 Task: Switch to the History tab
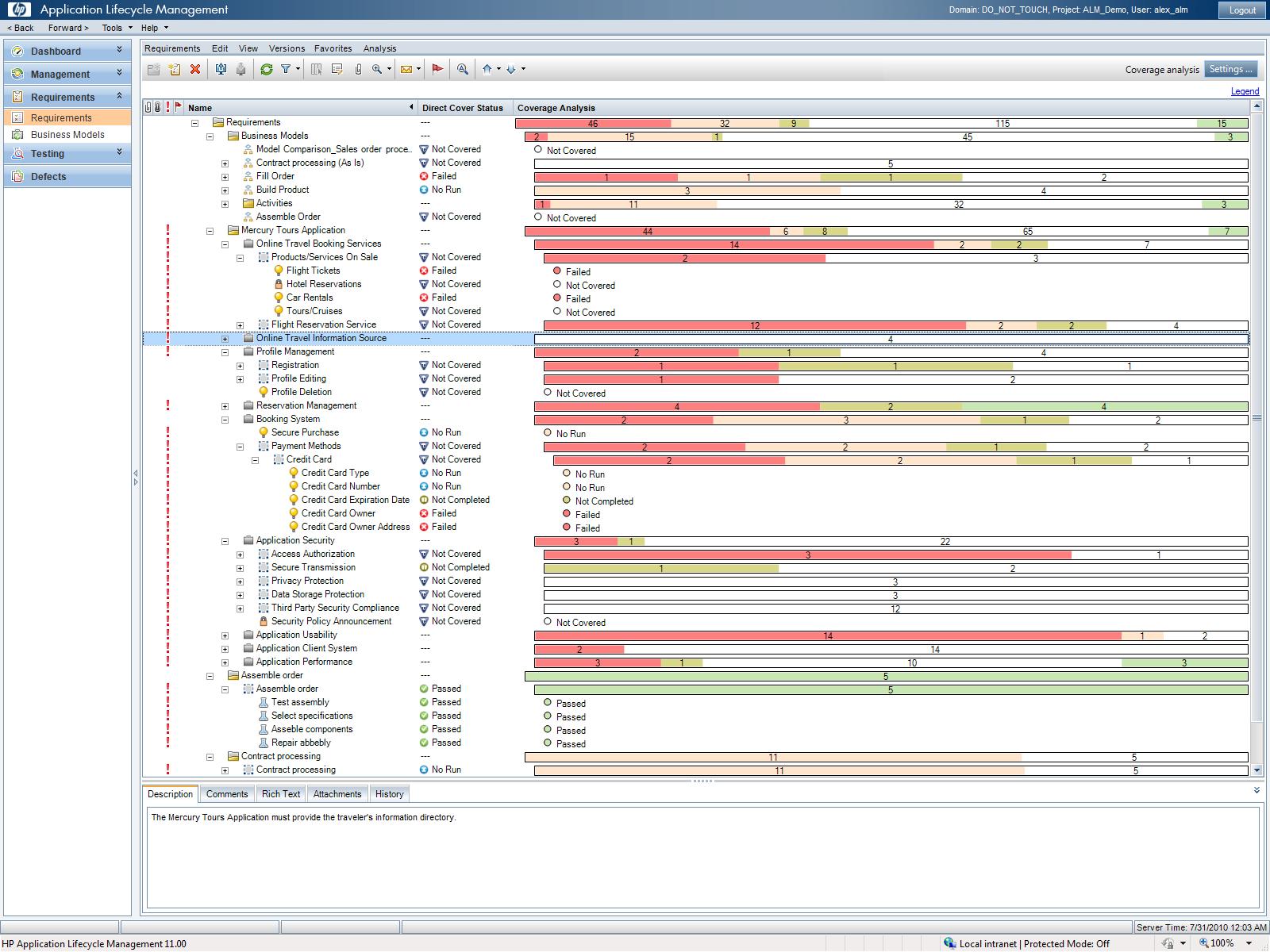pos(389,794)
